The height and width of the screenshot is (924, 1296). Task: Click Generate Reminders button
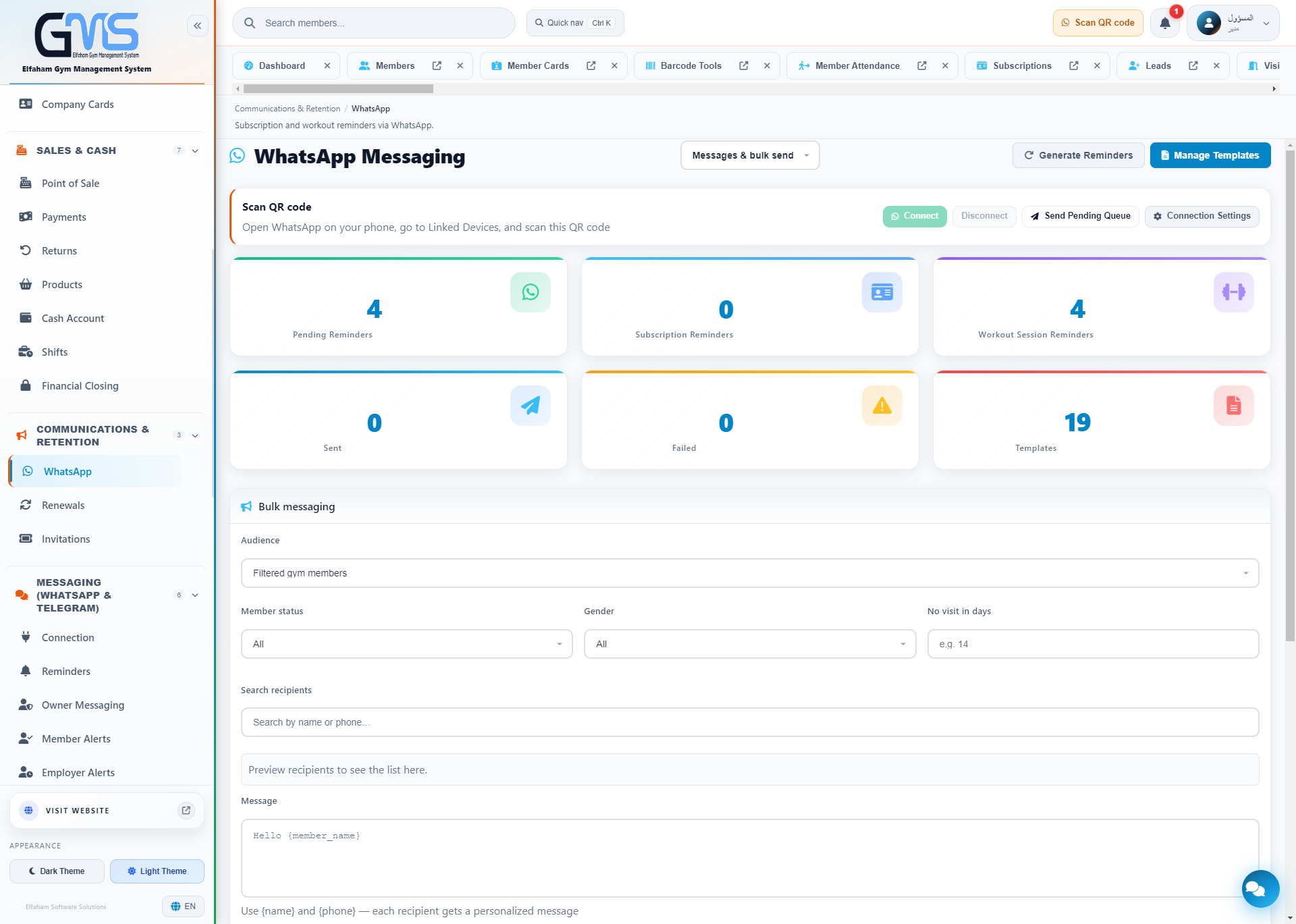(x=1078, y=155)
